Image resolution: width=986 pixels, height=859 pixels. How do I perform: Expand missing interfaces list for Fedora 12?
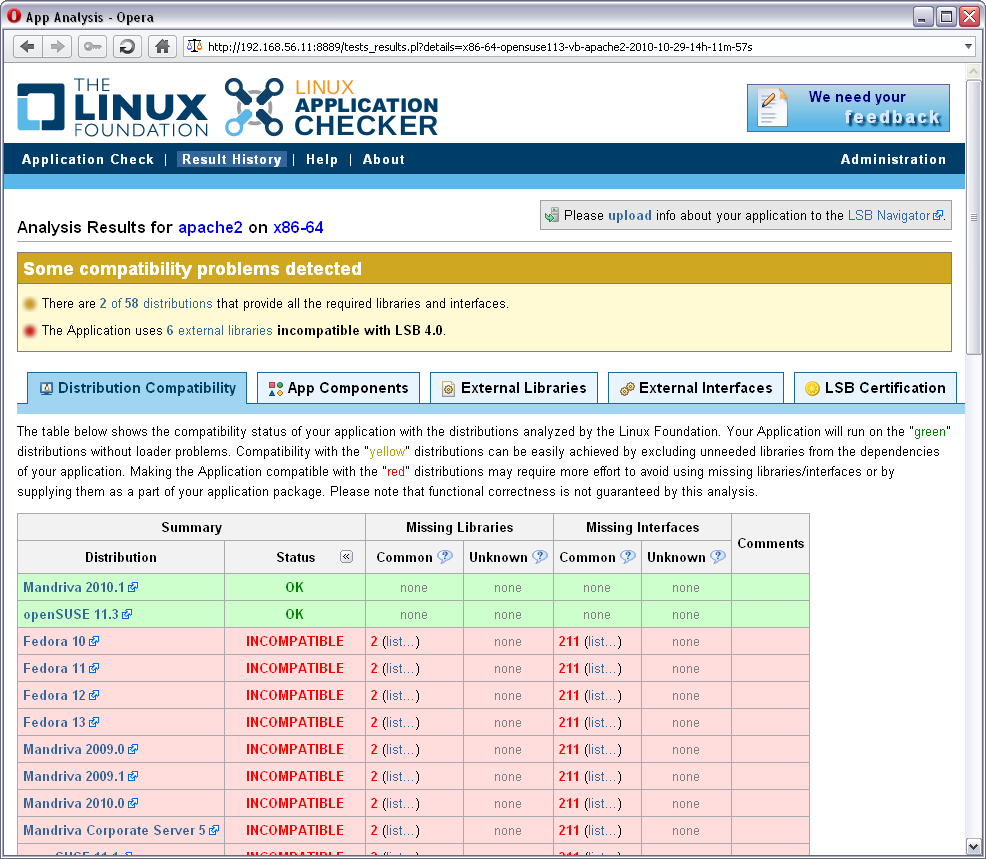coord(602,696)
